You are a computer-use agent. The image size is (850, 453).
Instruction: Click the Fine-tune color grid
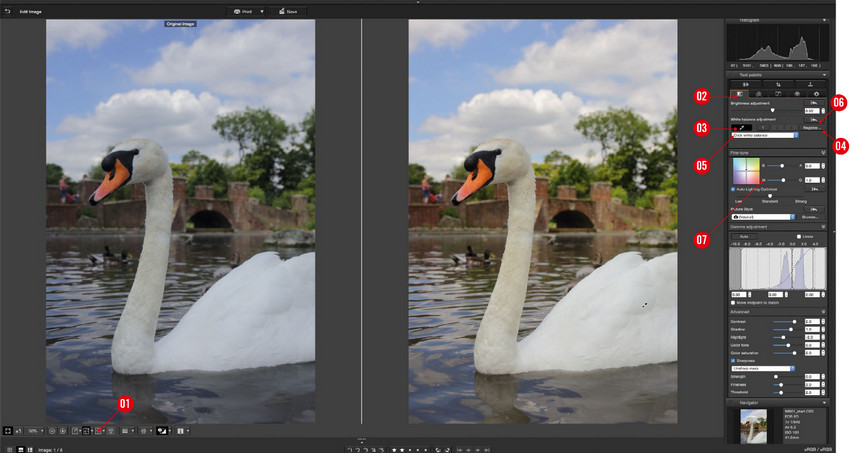pos(746,171)
